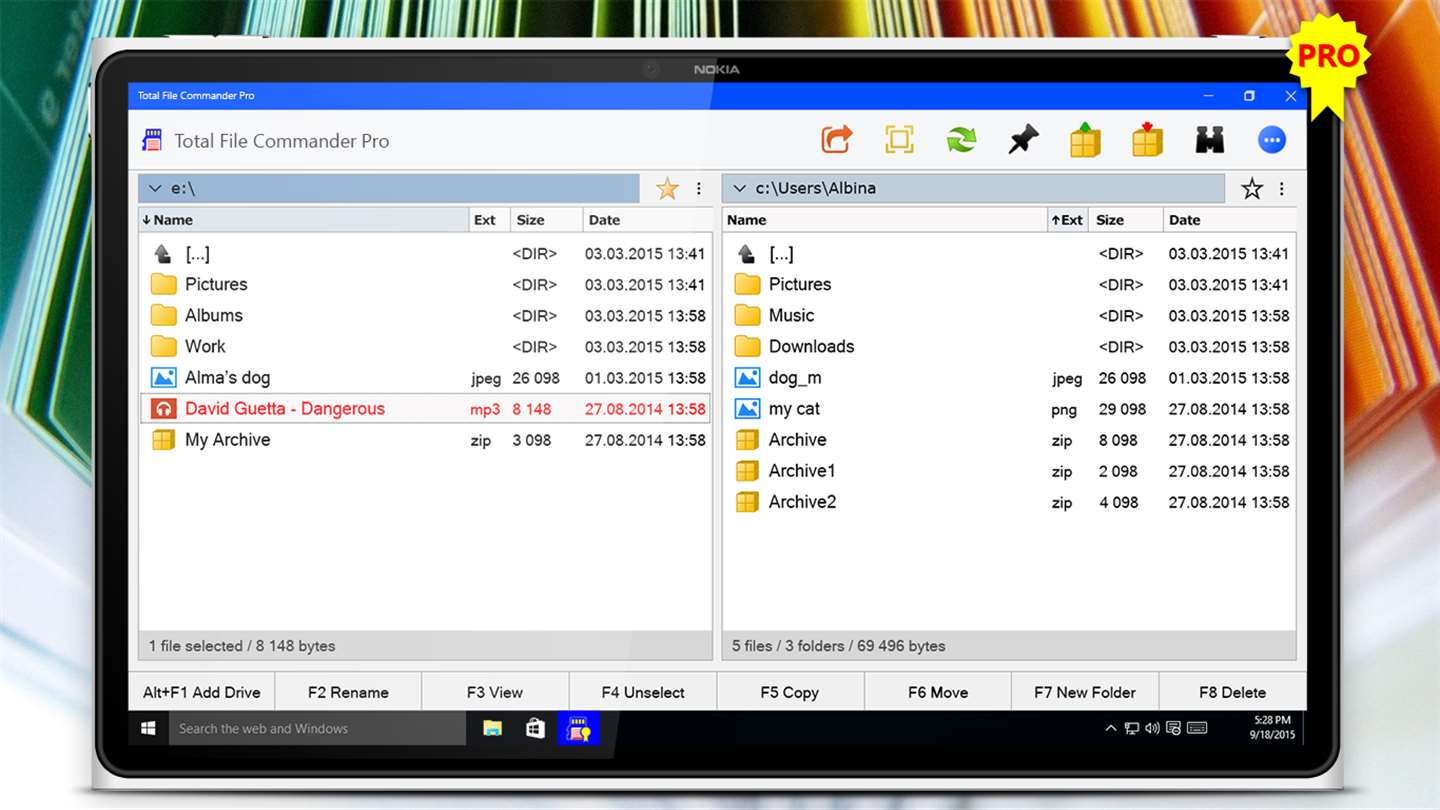Click the F8 Delete button

(x=1233, y=692)
